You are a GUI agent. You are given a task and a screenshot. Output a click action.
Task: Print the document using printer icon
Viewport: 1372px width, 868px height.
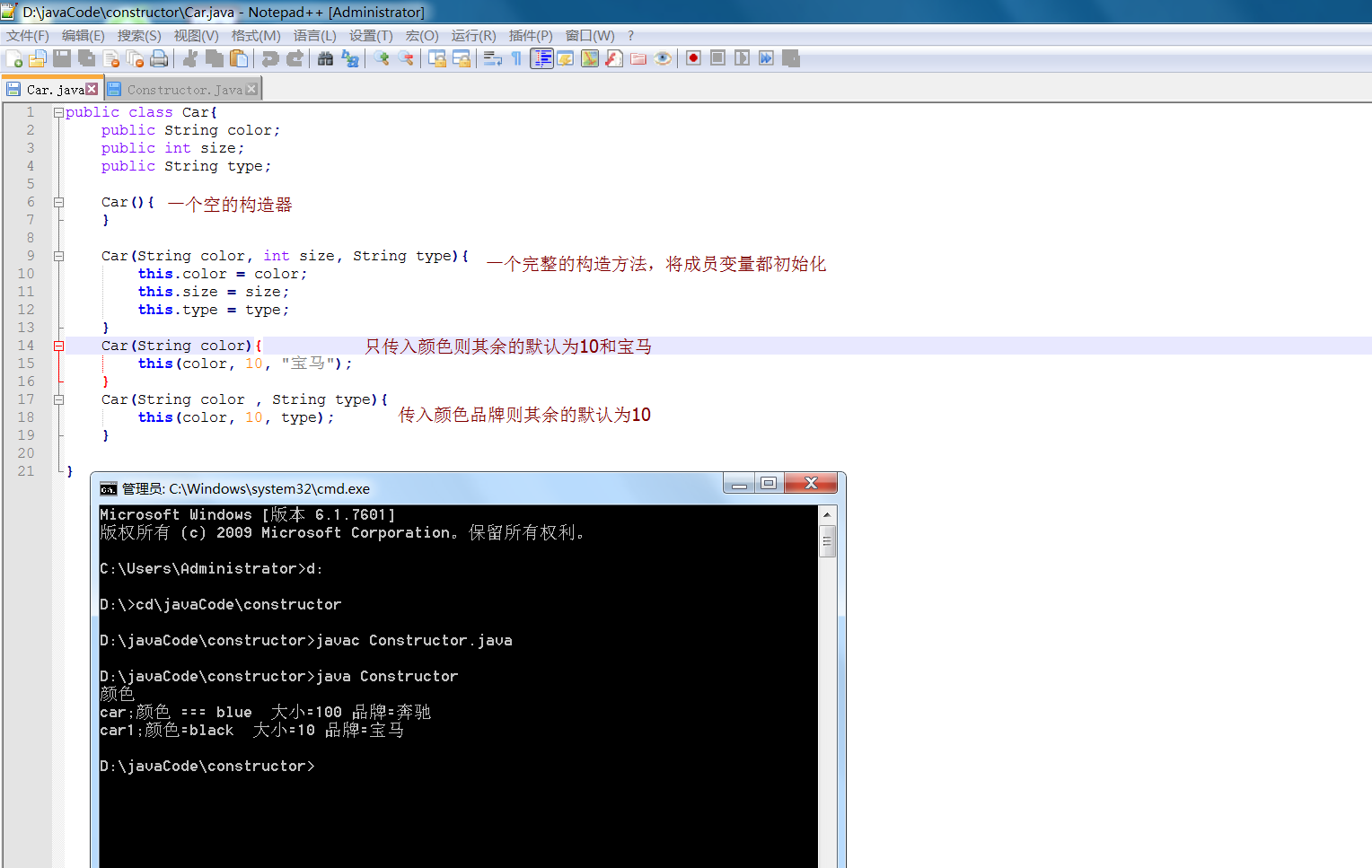159,58
